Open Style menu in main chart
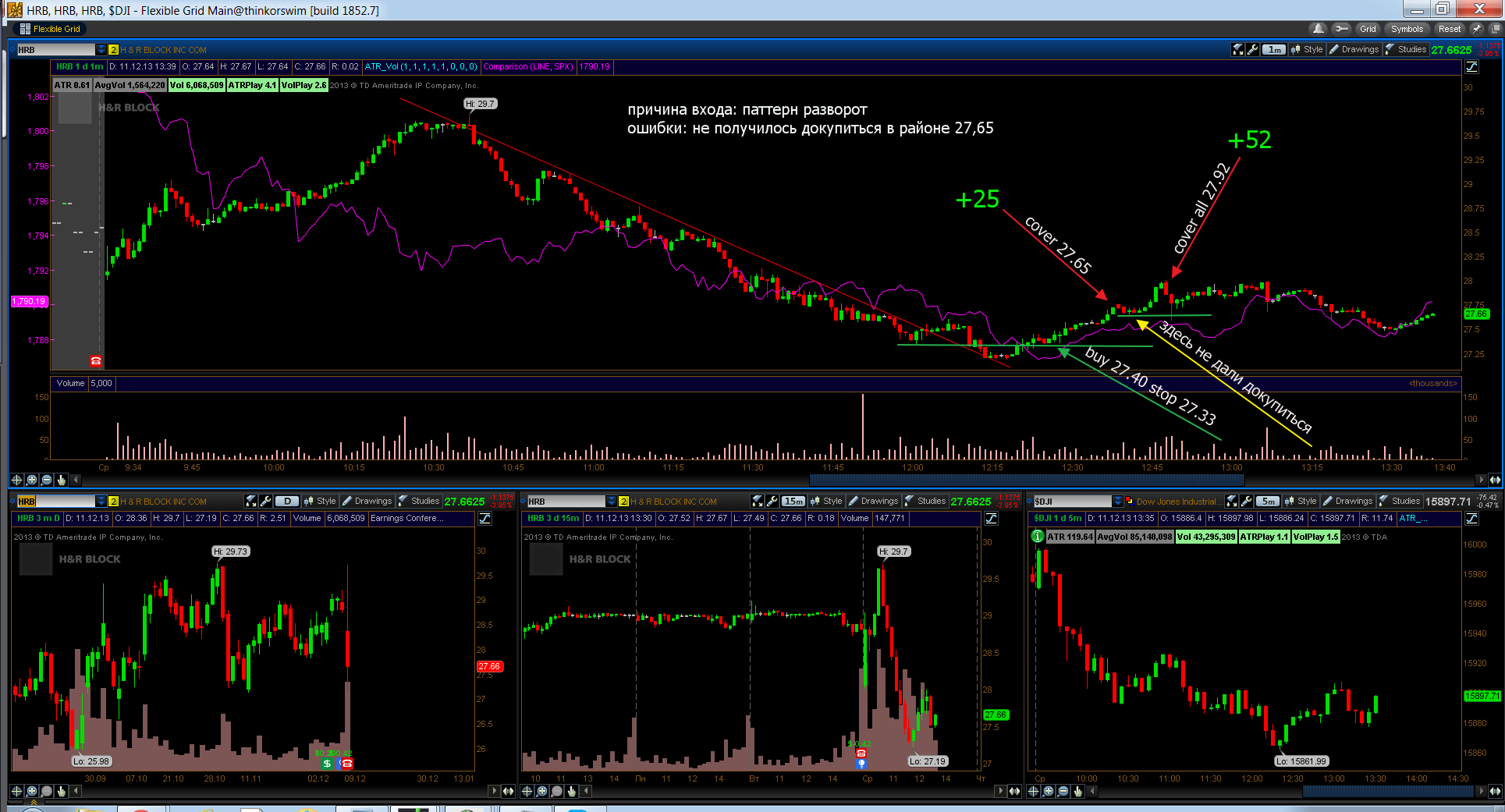1505x812 pixels. tap(1308, 49)
